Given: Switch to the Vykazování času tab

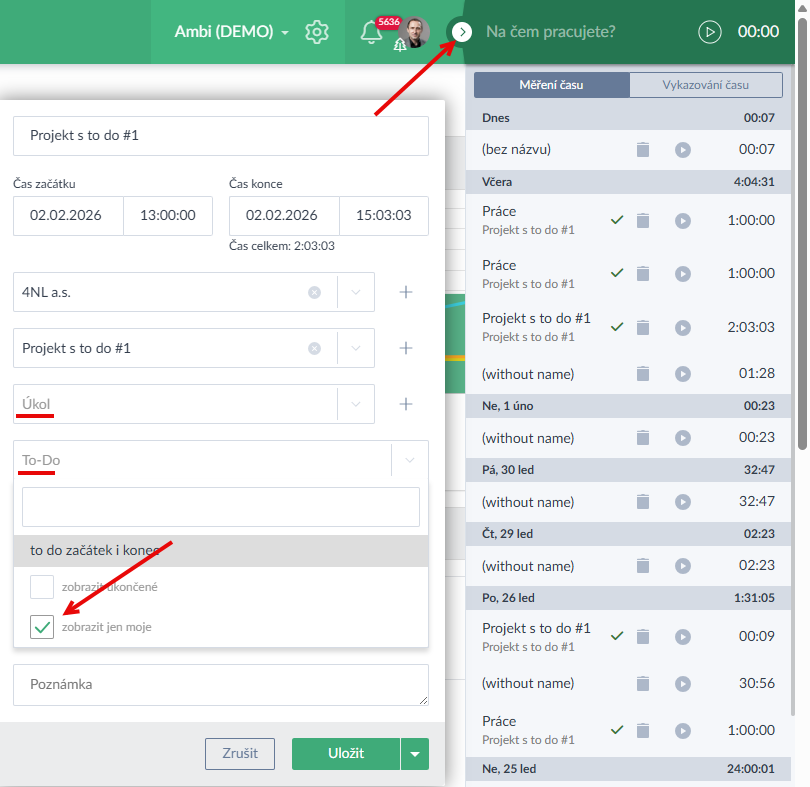Looking at the screenshot, I should pos(706,85).
